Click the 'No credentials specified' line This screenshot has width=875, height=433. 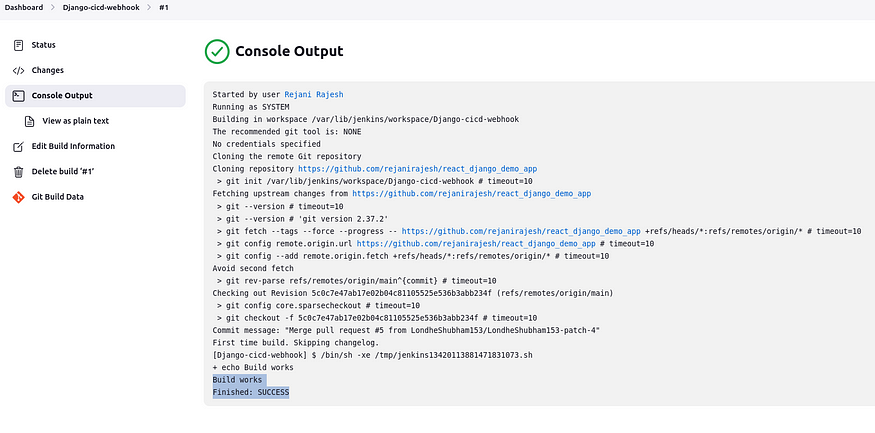point(266,144)
